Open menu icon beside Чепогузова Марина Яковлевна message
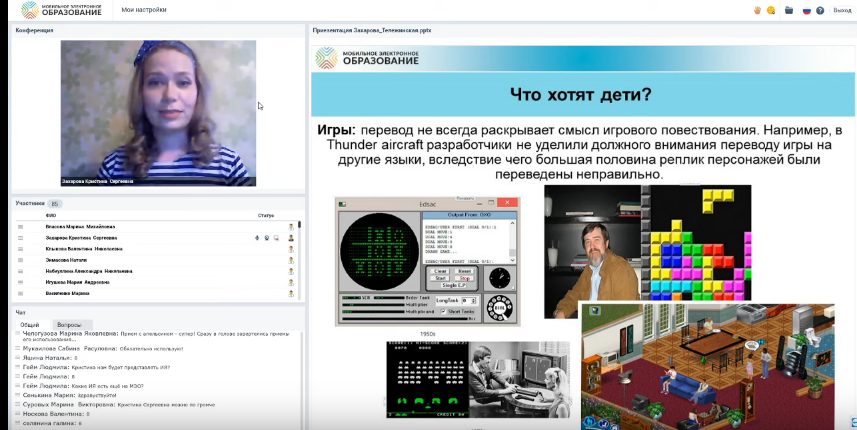 (x=18, y=333)
